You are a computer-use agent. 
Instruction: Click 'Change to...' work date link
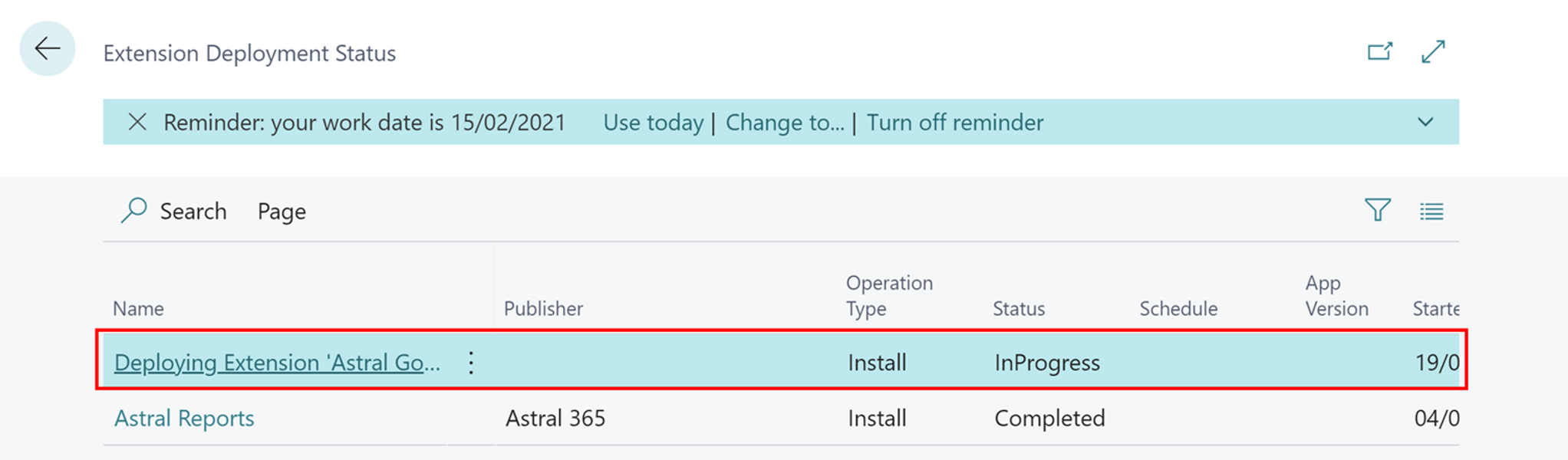pyautogui.click(x=784, y=123)
